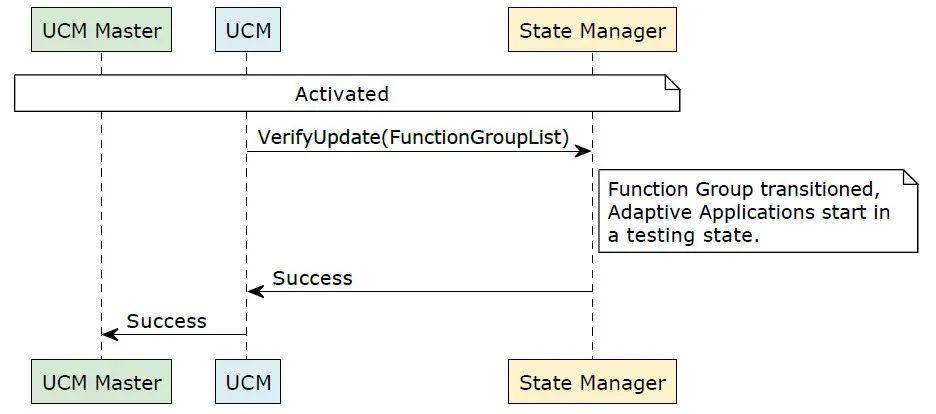Select the bottom UCM Master box
The height and width of the screenshot is (414, 936).
(101, 382)
